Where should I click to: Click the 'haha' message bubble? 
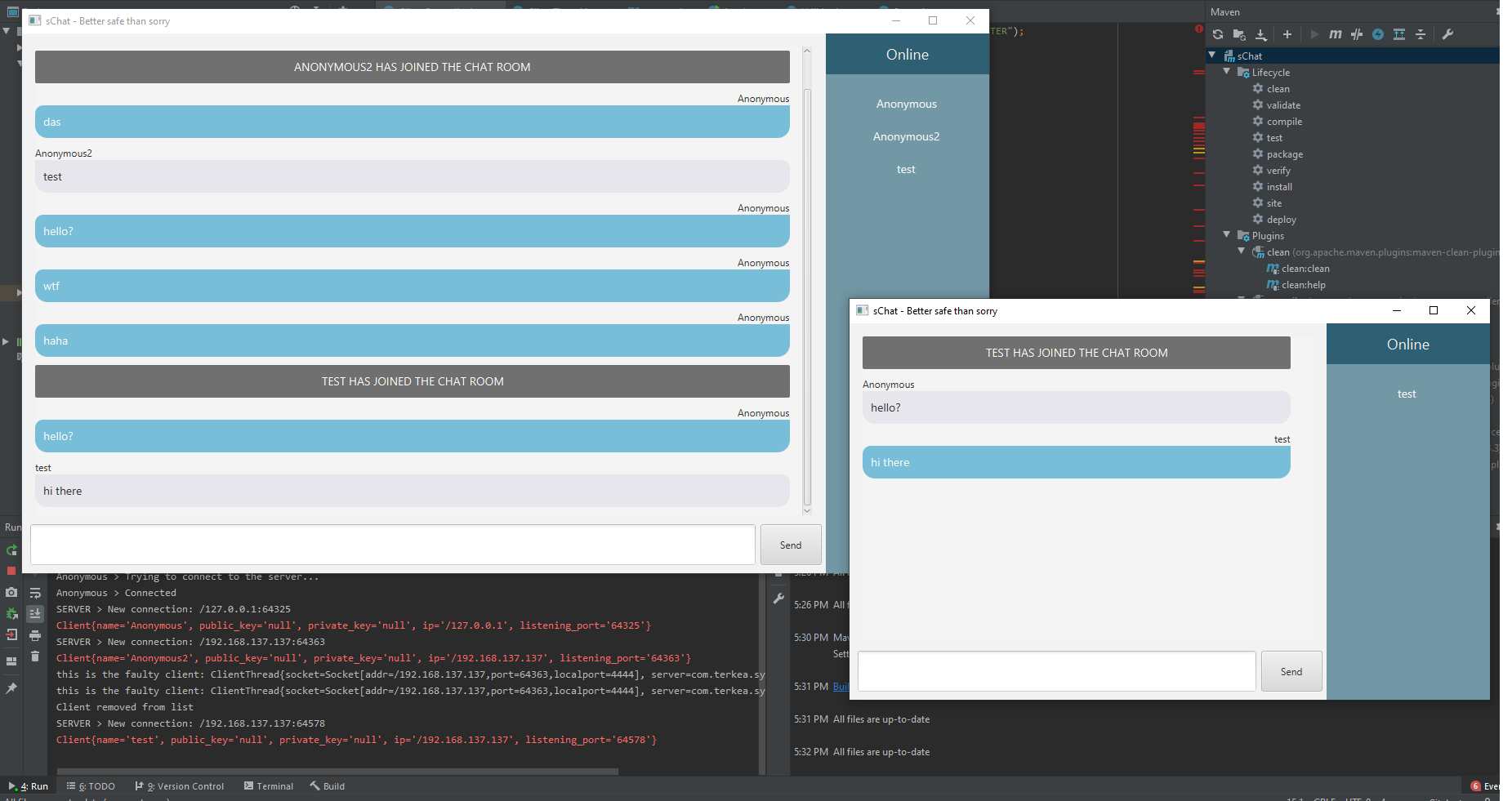413,340
